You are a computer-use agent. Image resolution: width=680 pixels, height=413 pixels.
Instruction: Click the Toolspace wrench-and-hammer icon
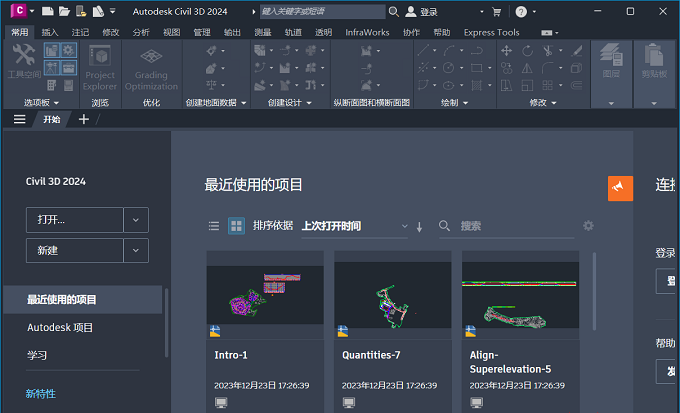[x=23, y=55]
